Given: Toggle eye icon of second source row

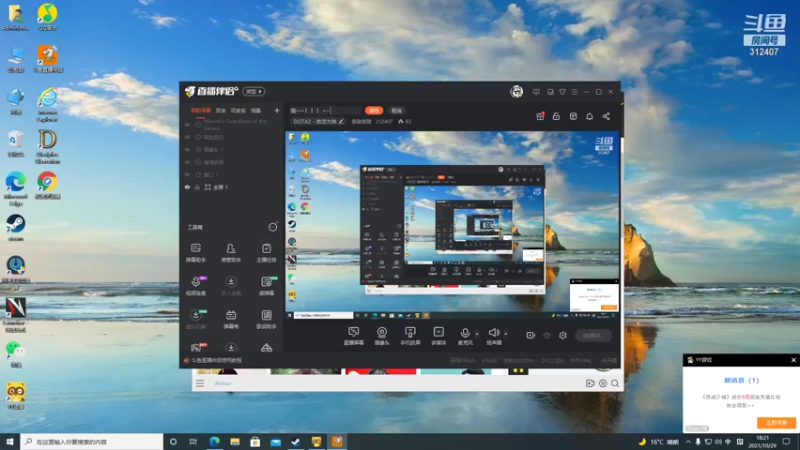Looking at the screenshot, I should 187,137.
